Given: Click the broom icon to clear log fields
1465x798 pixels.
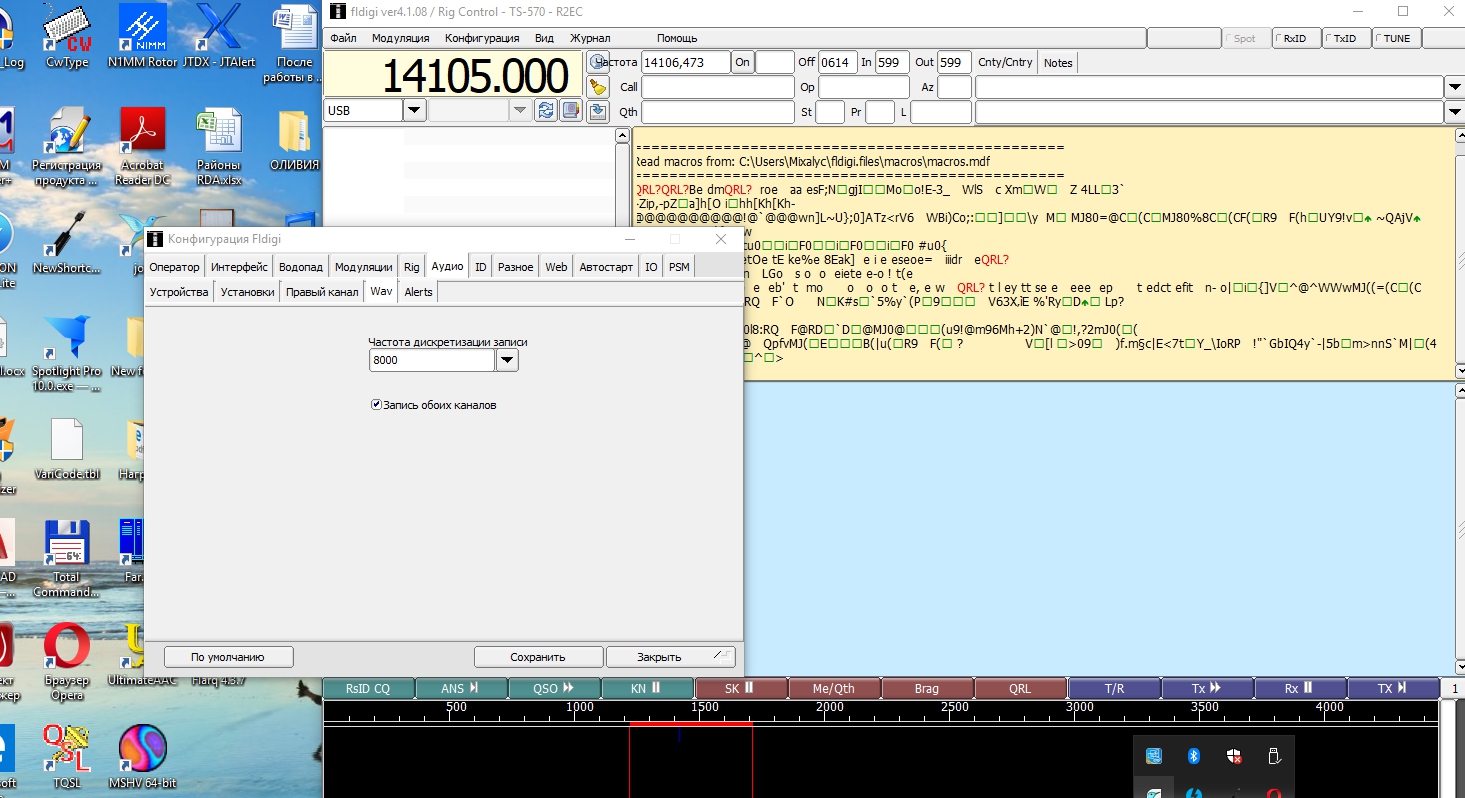Looking at the screenshot, I should coord(598,87).
